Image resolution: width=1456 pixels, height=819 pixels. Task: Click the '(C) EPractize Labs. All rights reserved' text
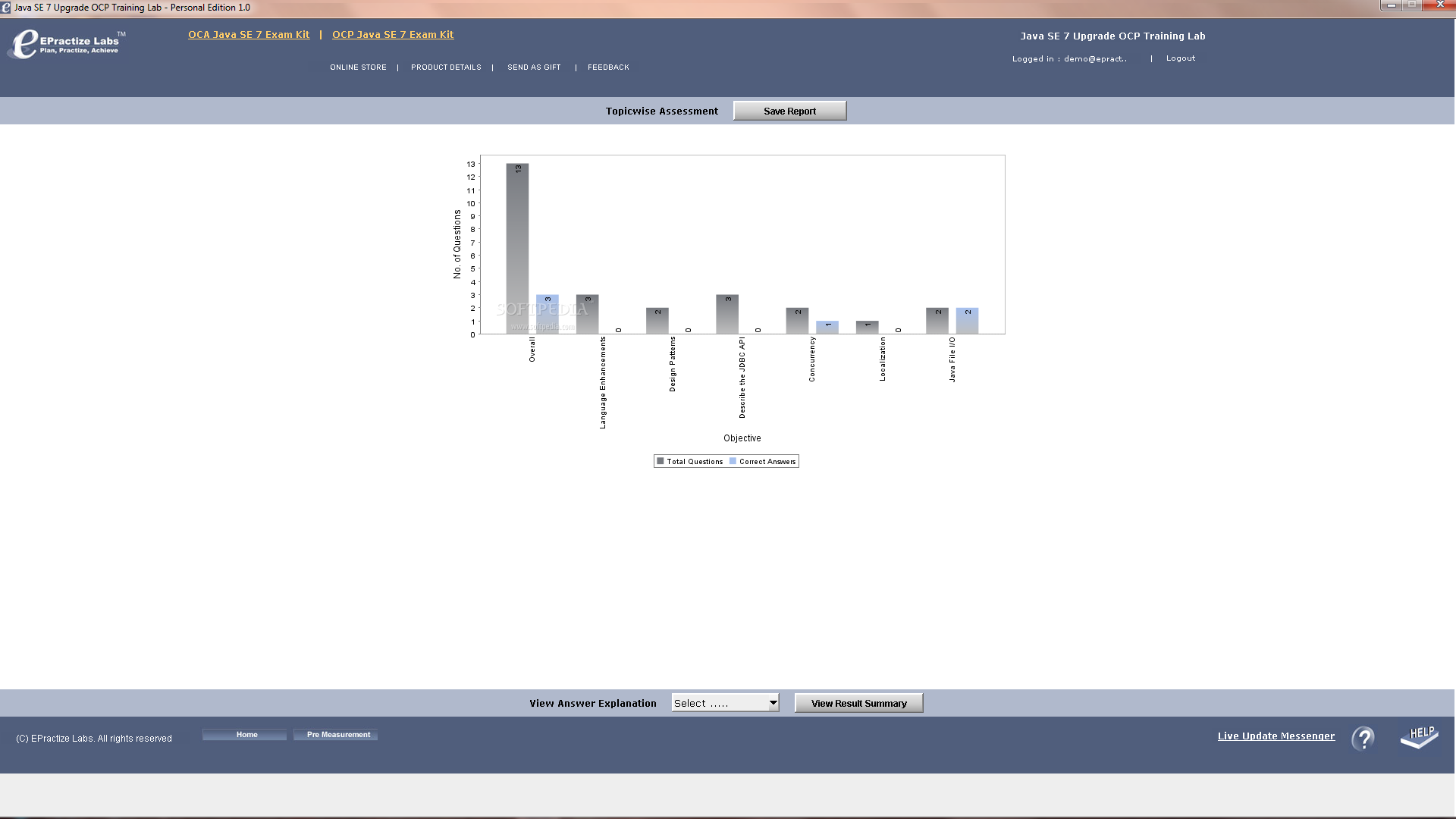94,739
